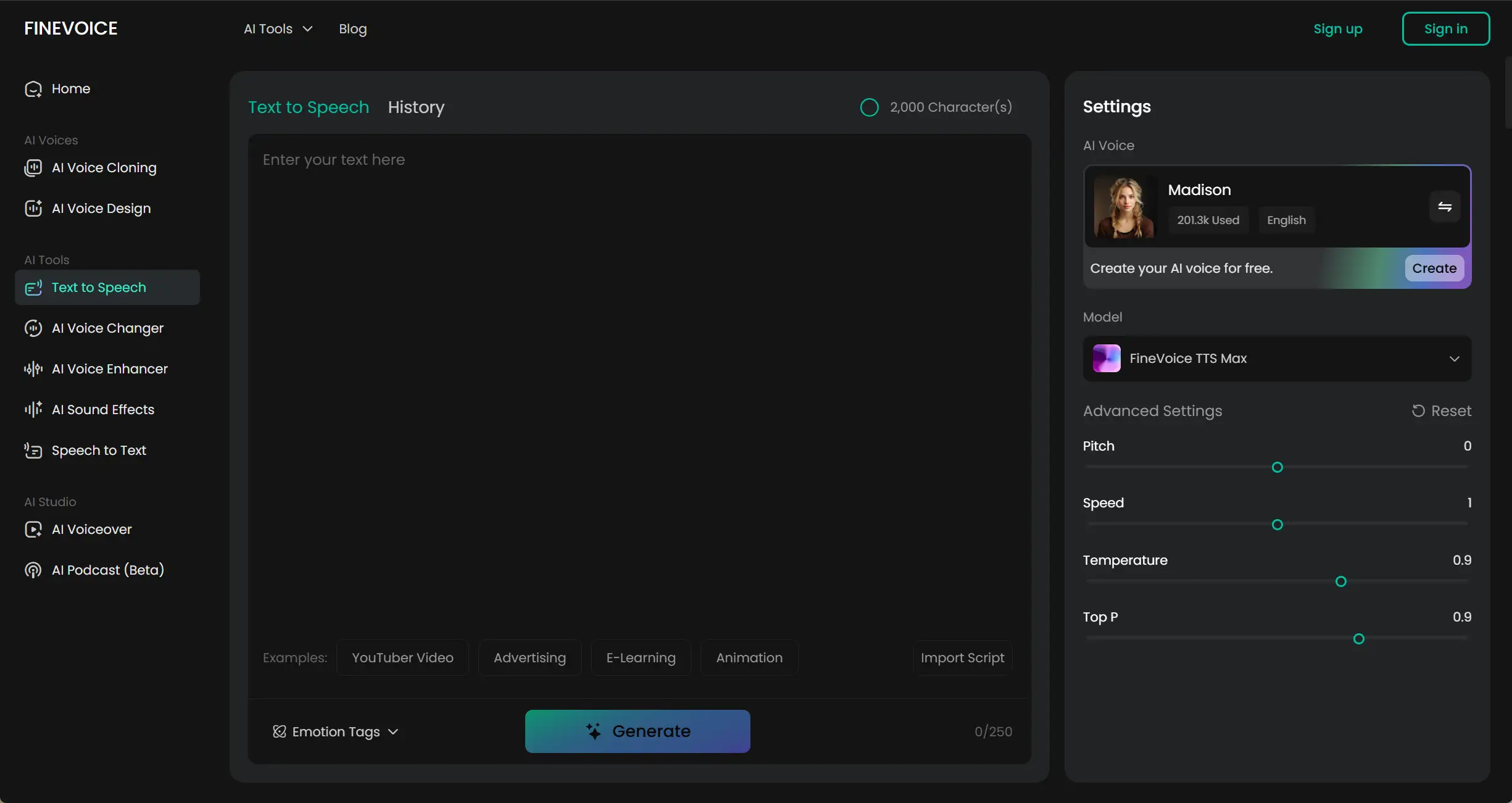The width and height of the screenshot is (1512, 803).
Task: Click the AI Voice Cloning sidebar icon
Action: [33, 168]
